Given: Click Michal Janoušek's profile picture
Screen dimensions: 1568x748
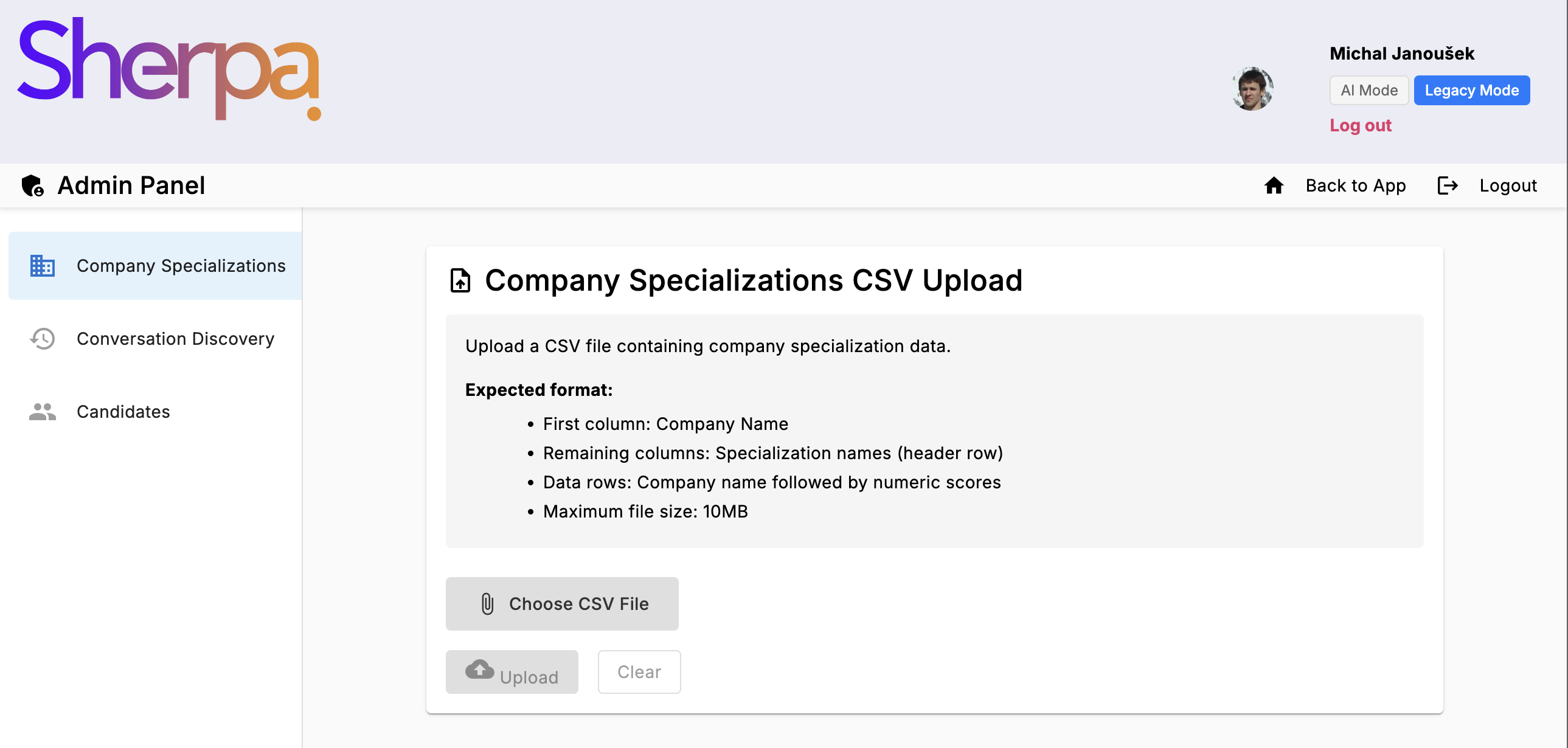Looking at the screenshot, I should (x=1253, y=89).
